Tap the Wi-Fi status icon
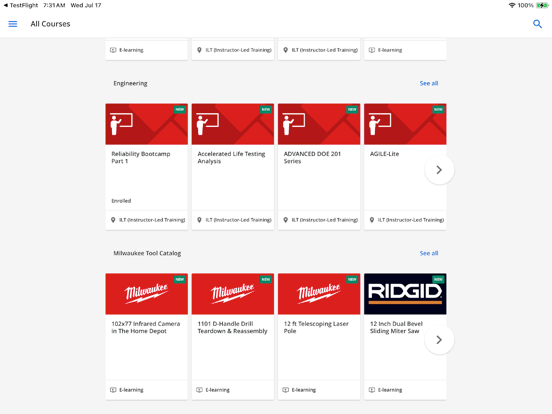The image size is (552, 414). point(512,5)
